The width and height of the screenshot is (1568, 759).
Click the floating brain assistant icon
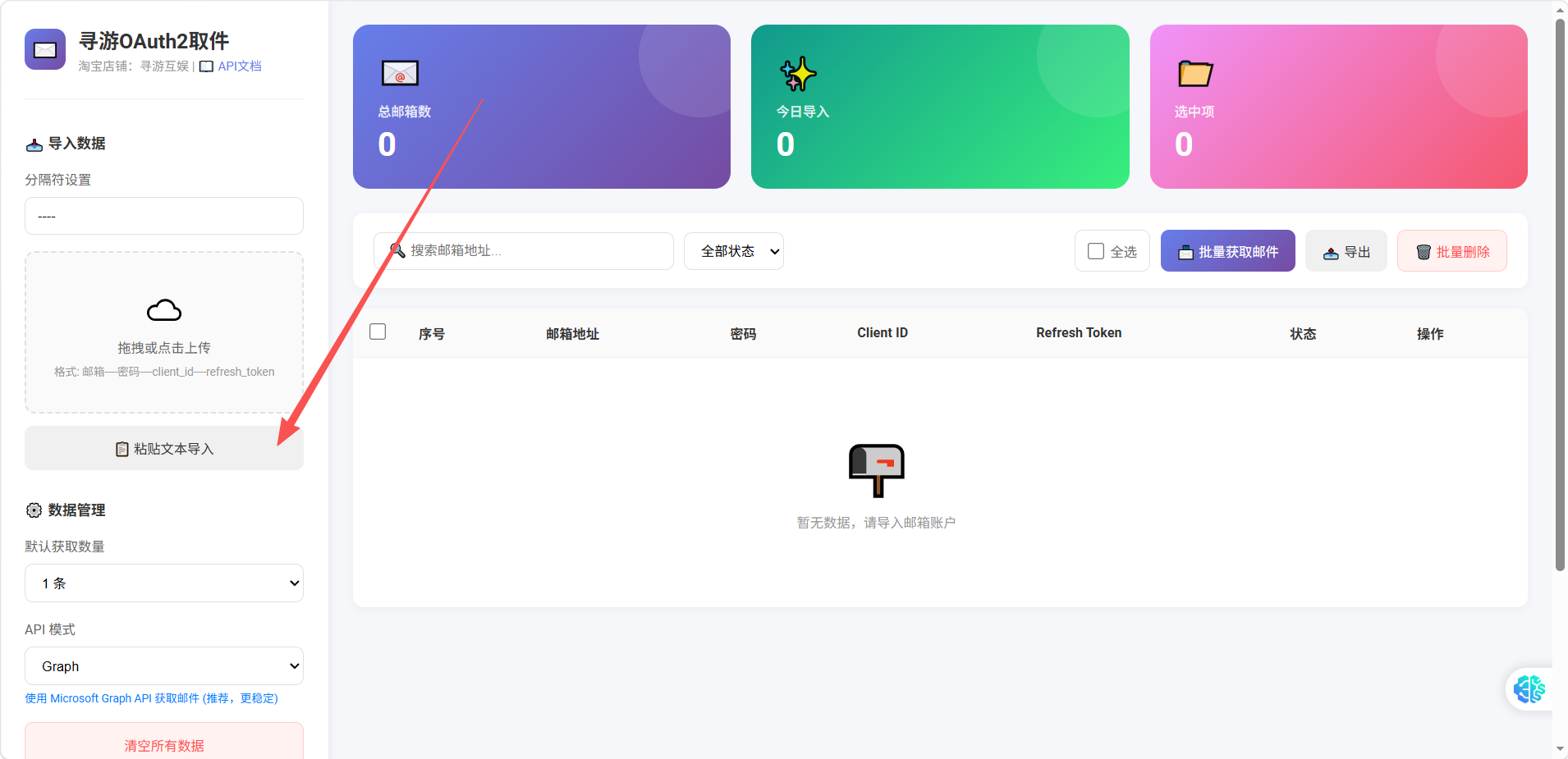pyautogui.click(x=1529, y=689)
